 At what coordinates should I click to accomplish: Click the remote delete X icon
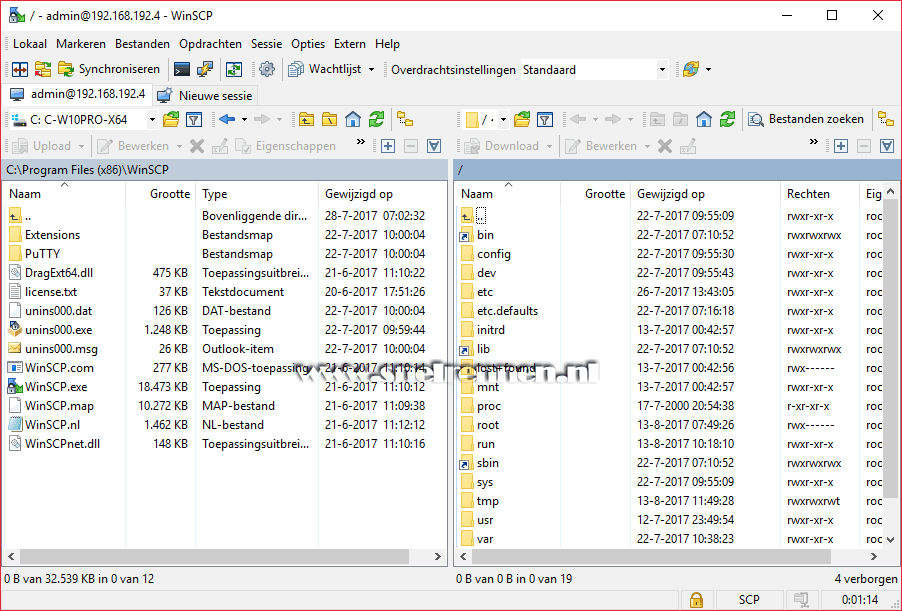coord(665,146)
